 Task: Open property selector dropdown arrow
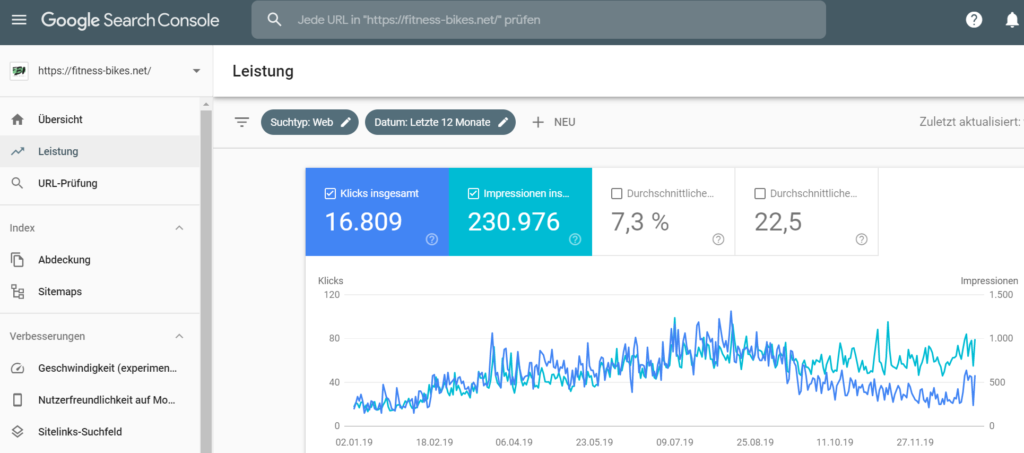(x=197, y=71)
